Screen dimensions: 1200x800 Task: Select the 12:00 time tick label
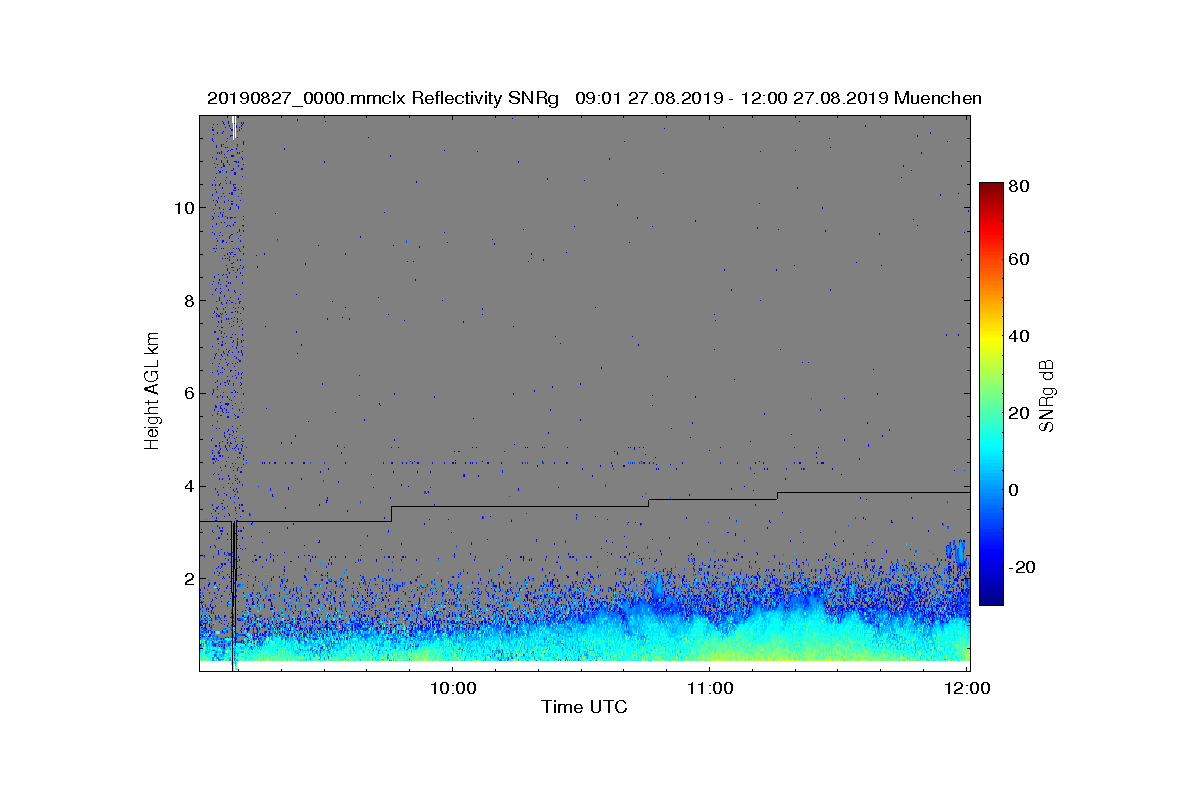pyautogui.click(x=968, y=688)
